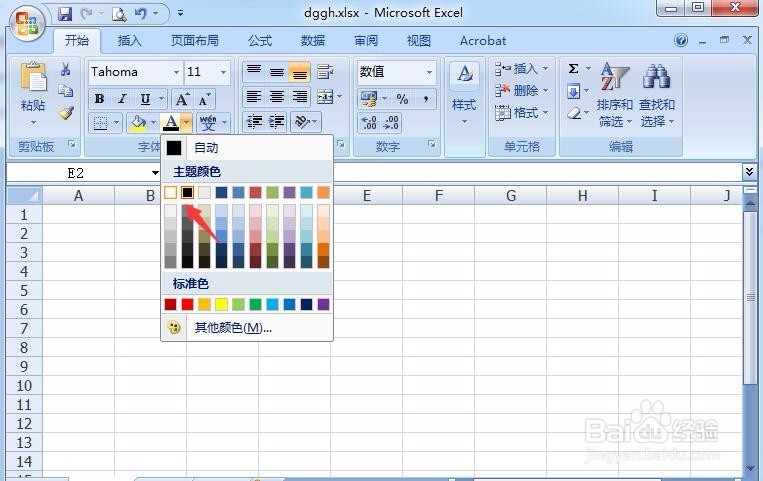Switch to the 公式 tab
Viewport: 763px width, 481px height.
click(x=260, y=41)
